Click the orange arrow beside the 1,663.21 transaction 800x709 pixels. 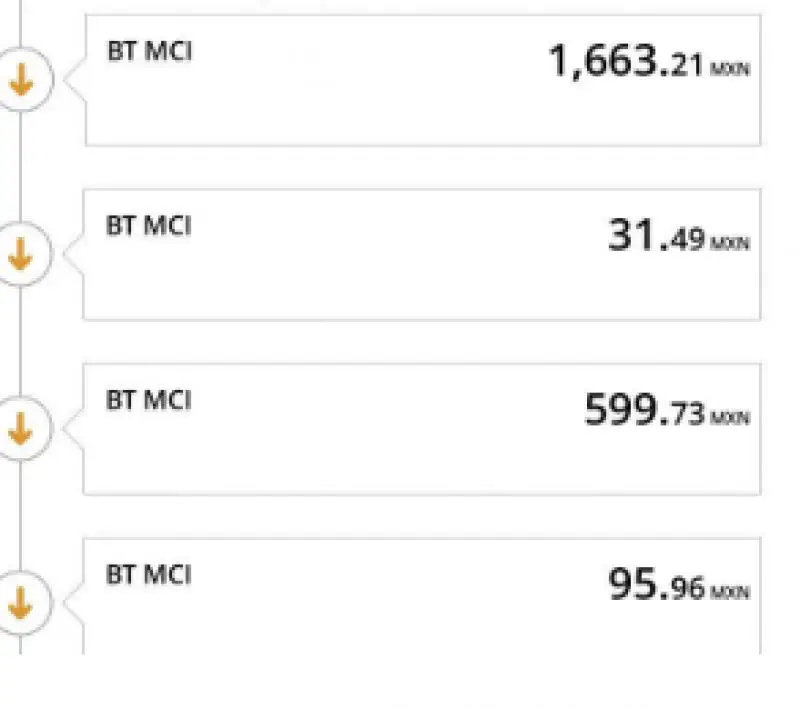coord(21,80)
